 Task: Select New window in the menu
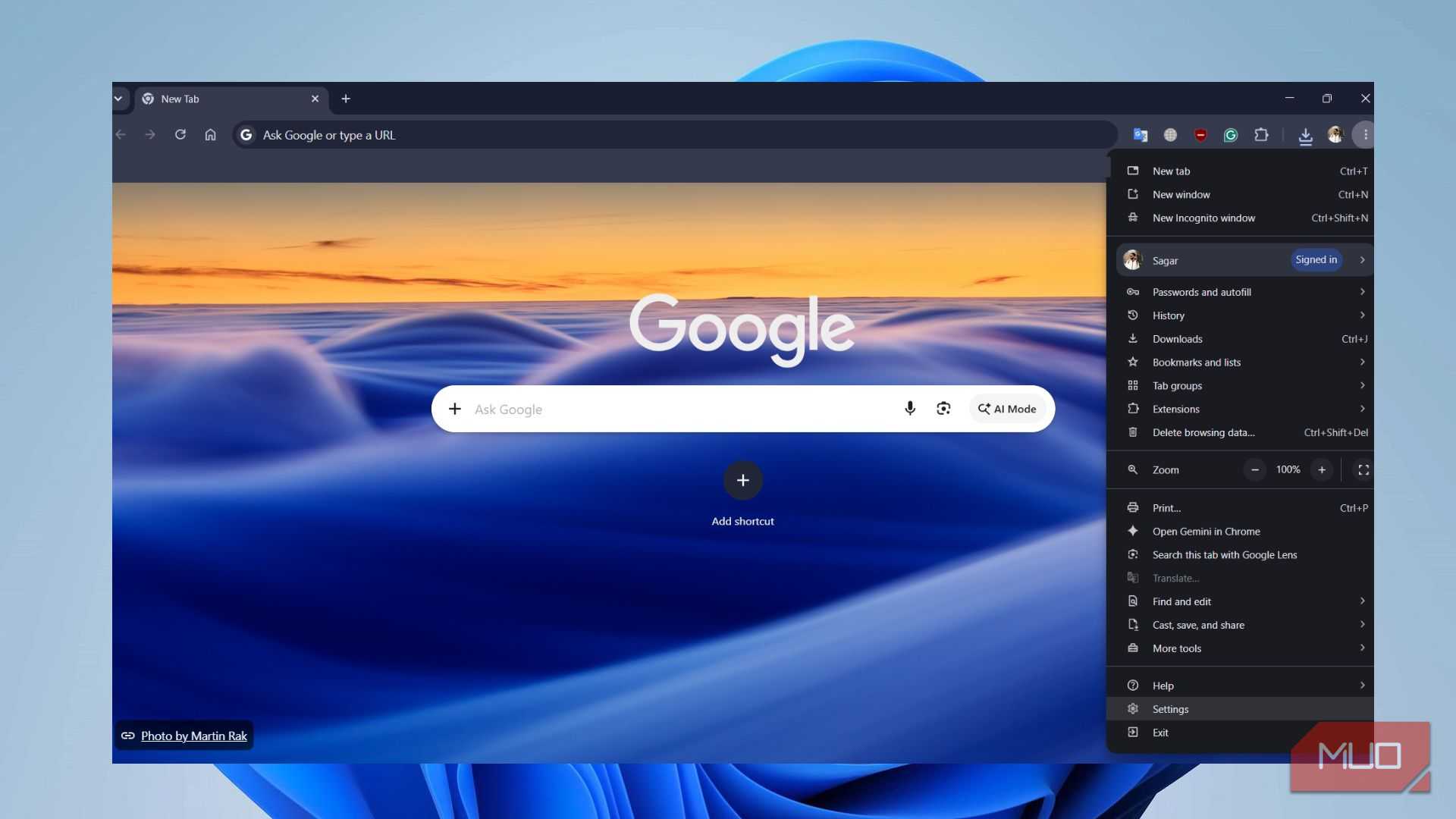pyautogui.click(x=1240, y=195)
